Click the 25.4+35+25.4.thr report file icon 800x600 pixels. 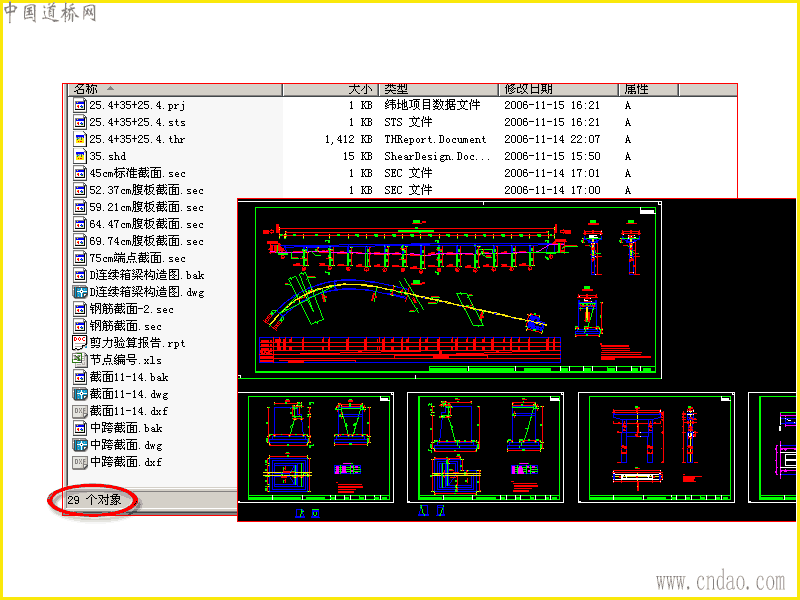(x=80, y=139)
